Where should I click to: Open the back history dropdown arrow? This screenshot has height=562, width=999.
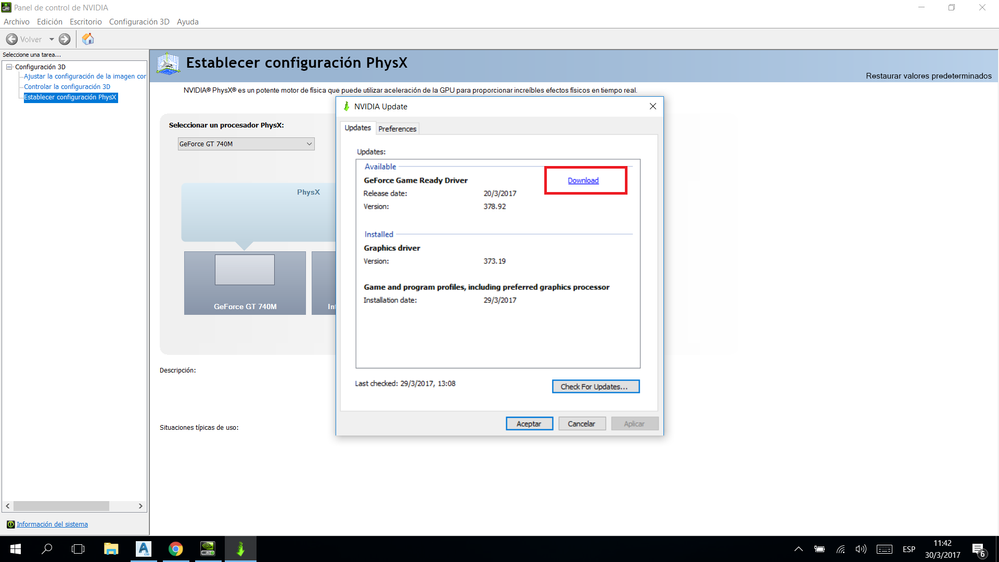[52, 40]
